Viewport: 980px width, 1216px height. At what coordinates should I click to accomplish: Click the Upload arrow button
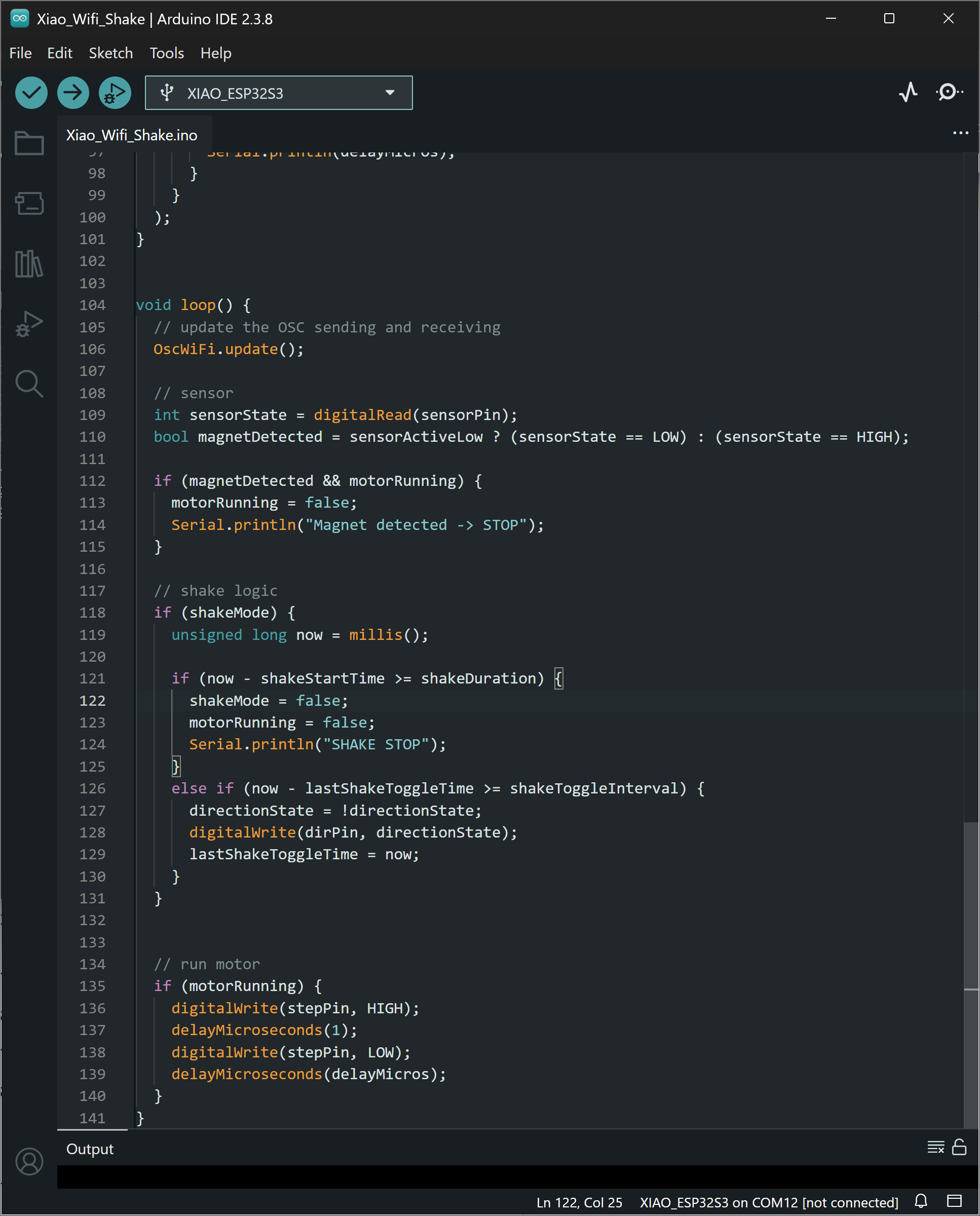click(x=73, y=93)
